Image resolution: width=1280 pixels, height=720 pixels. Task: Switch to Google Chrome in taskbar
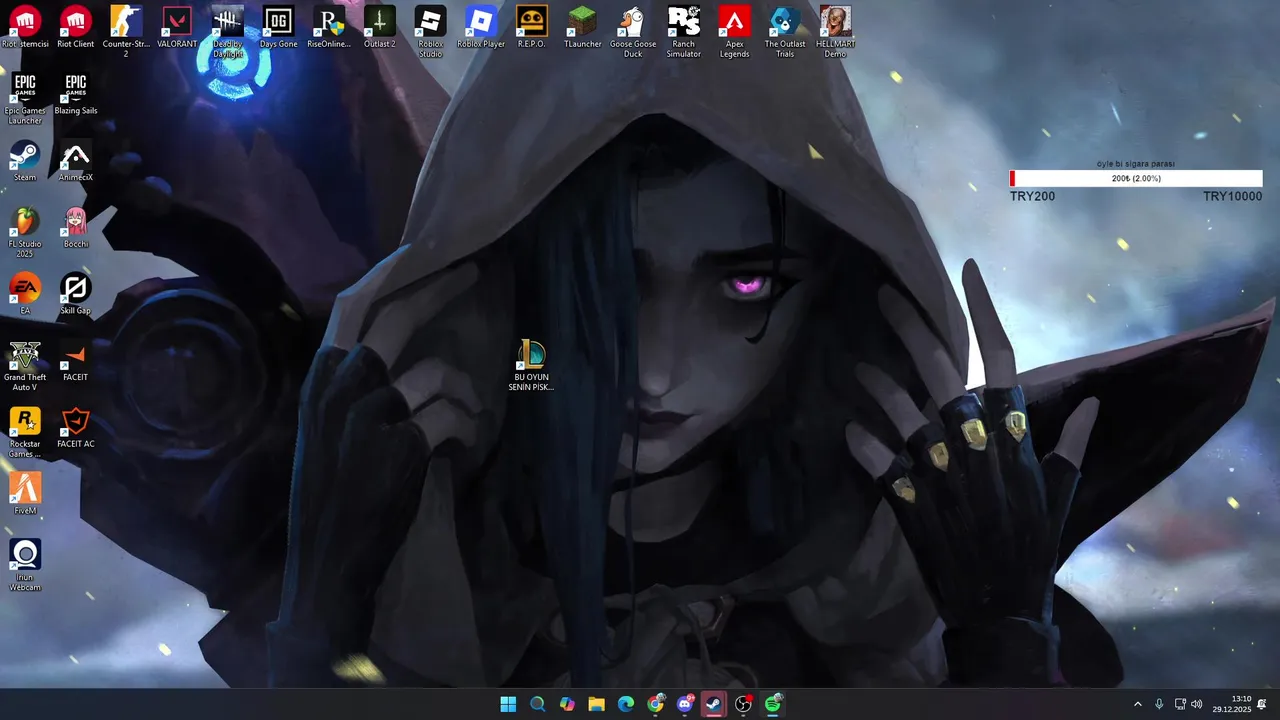[x=655, y=704]
